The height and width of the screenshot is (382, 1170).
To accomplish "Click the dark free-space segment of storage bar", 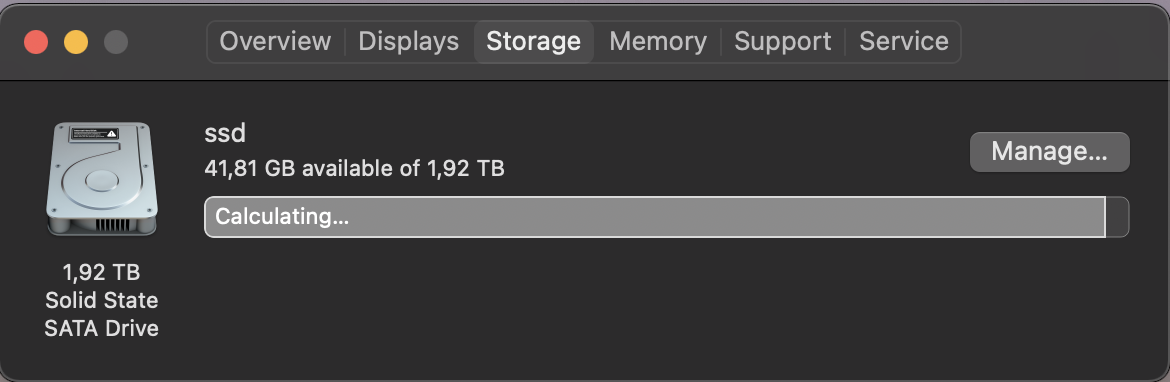I will tap(1117, 217).
